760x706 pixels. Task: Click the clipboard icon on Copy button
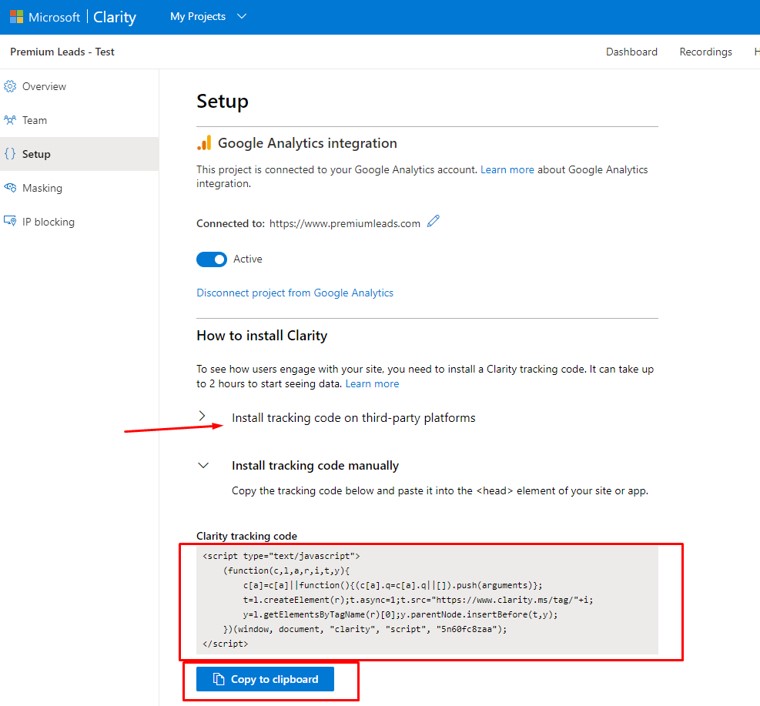pyautogui.click(x=219, y=679)
